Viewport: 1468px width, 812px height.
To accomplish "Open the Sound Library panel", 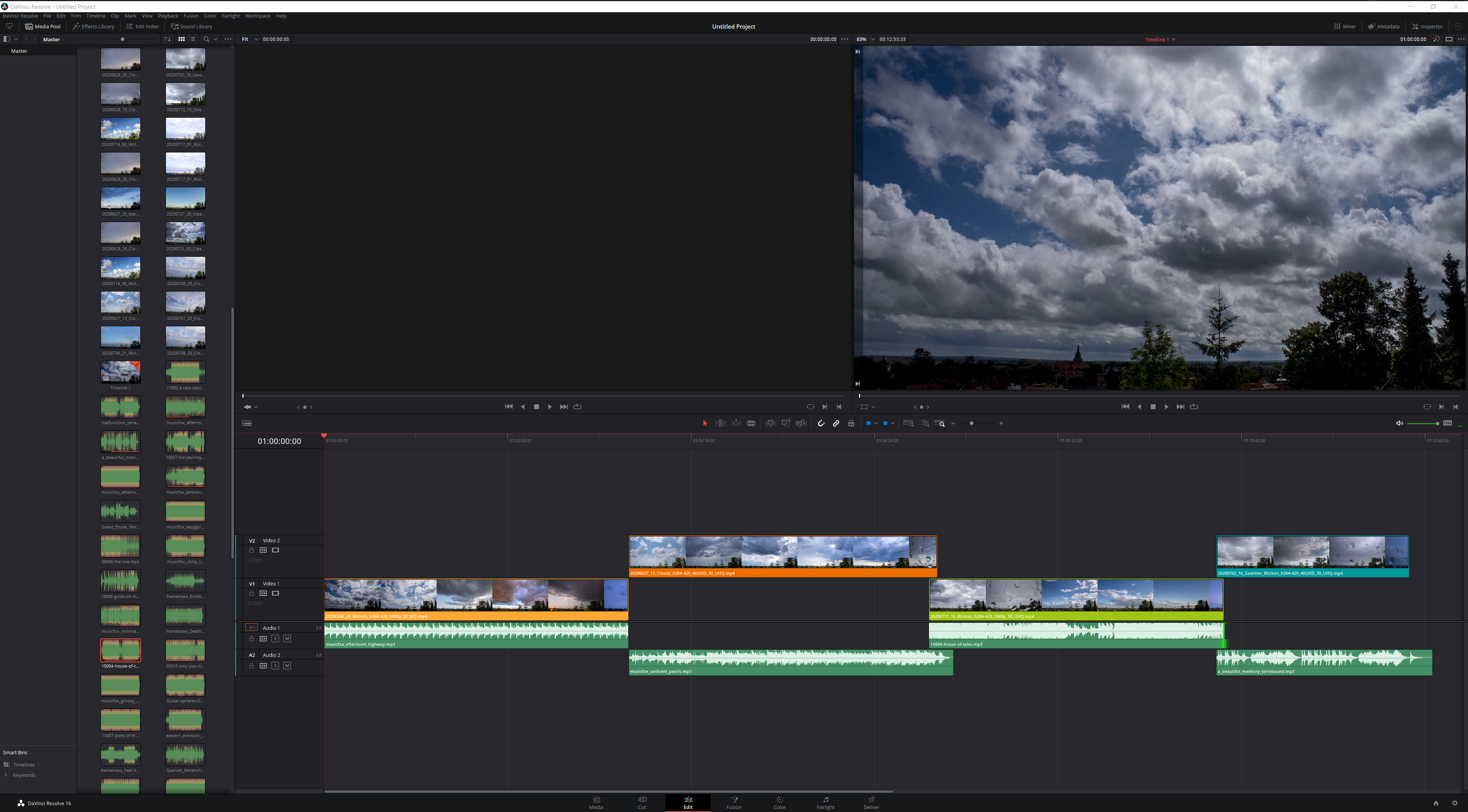I will (x=192, y=26).
